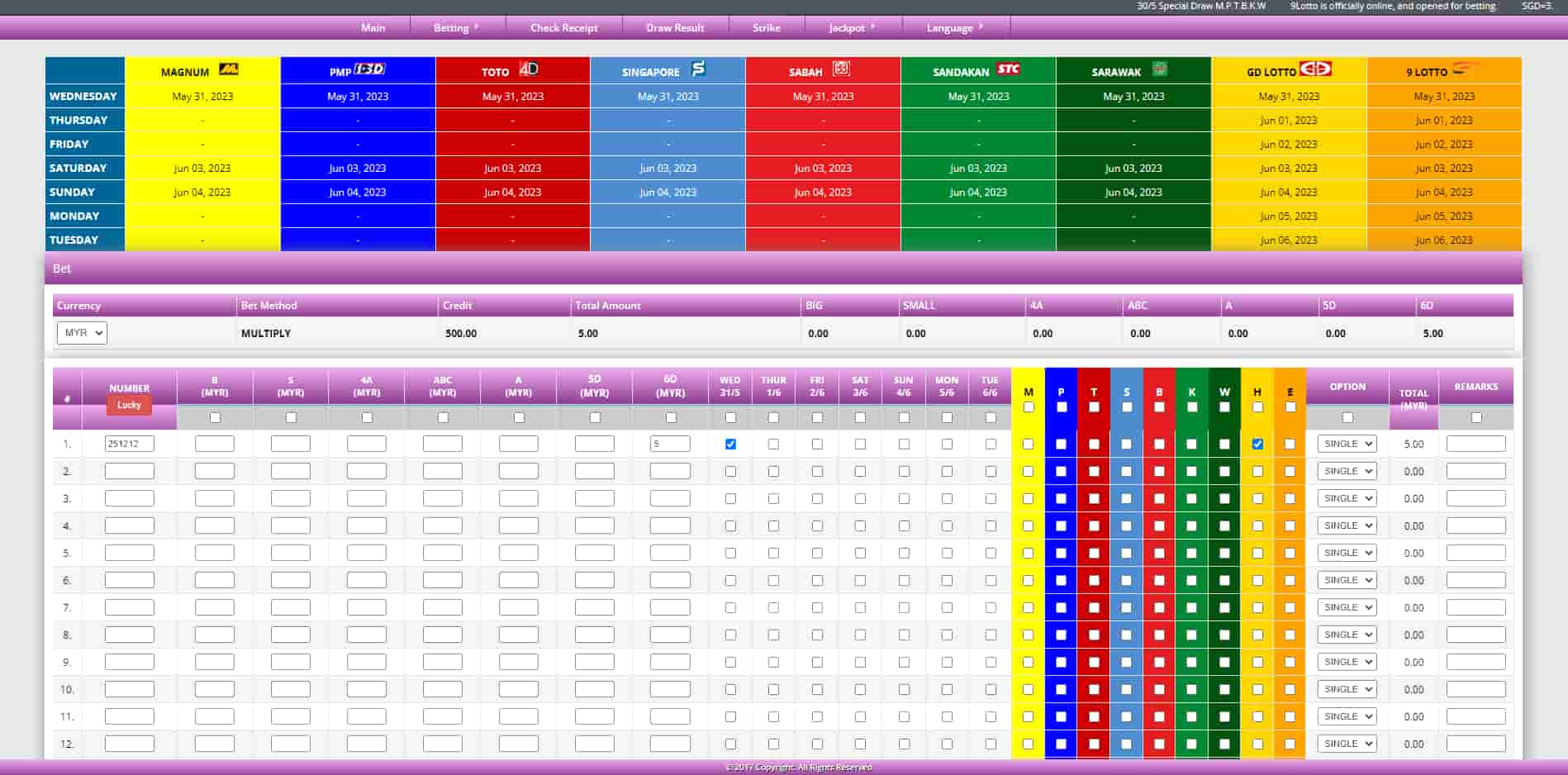
Task: Click the Draw Result menu item
Action: pyautogui.click(x=675, y=27)
